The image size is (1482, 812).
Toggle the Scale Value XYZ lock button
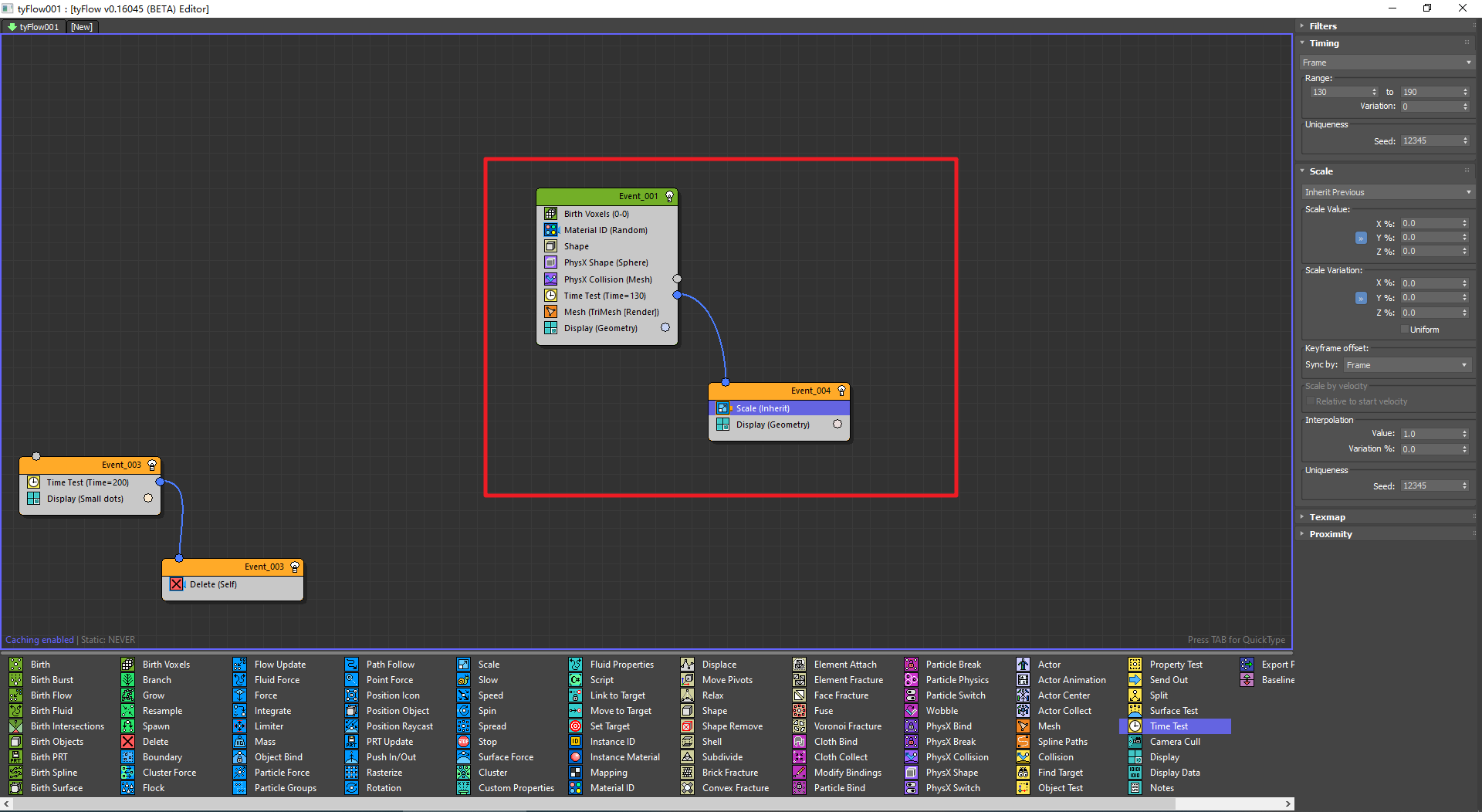click(1361, 238)
